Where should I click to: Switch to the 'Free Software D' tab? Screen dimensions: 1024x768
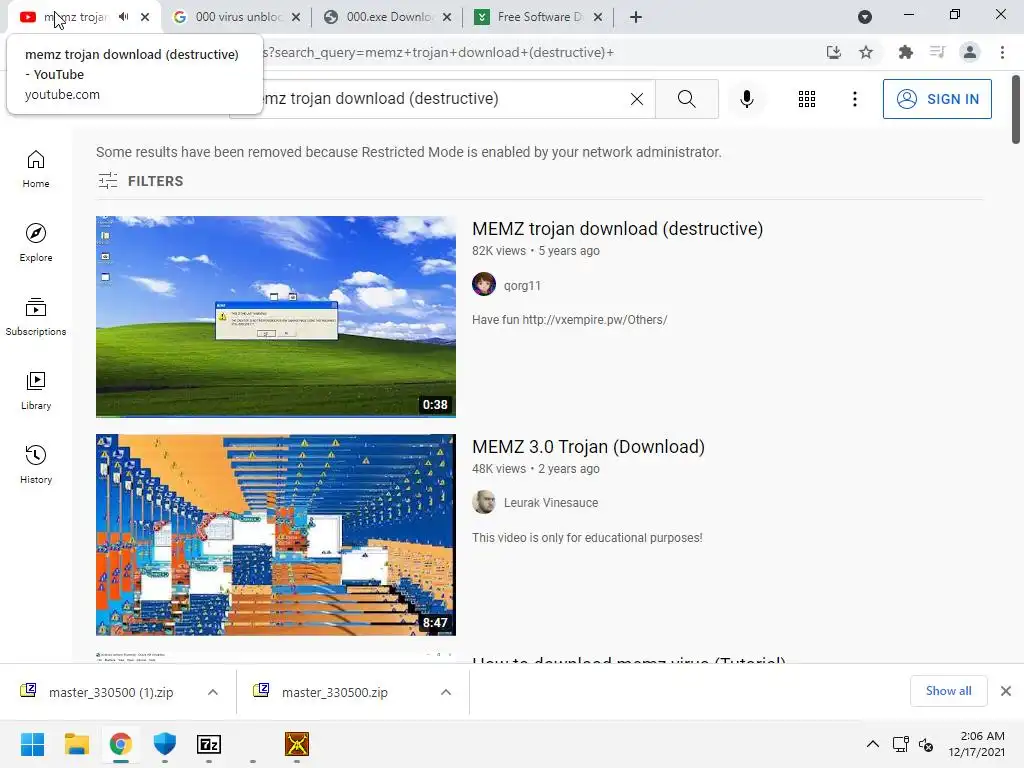(x=538, y=17)
